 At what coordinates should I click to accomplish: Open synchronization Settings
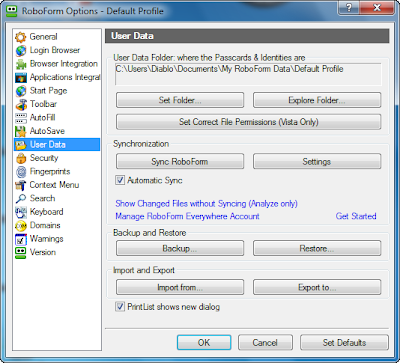(x=317, y=161)
